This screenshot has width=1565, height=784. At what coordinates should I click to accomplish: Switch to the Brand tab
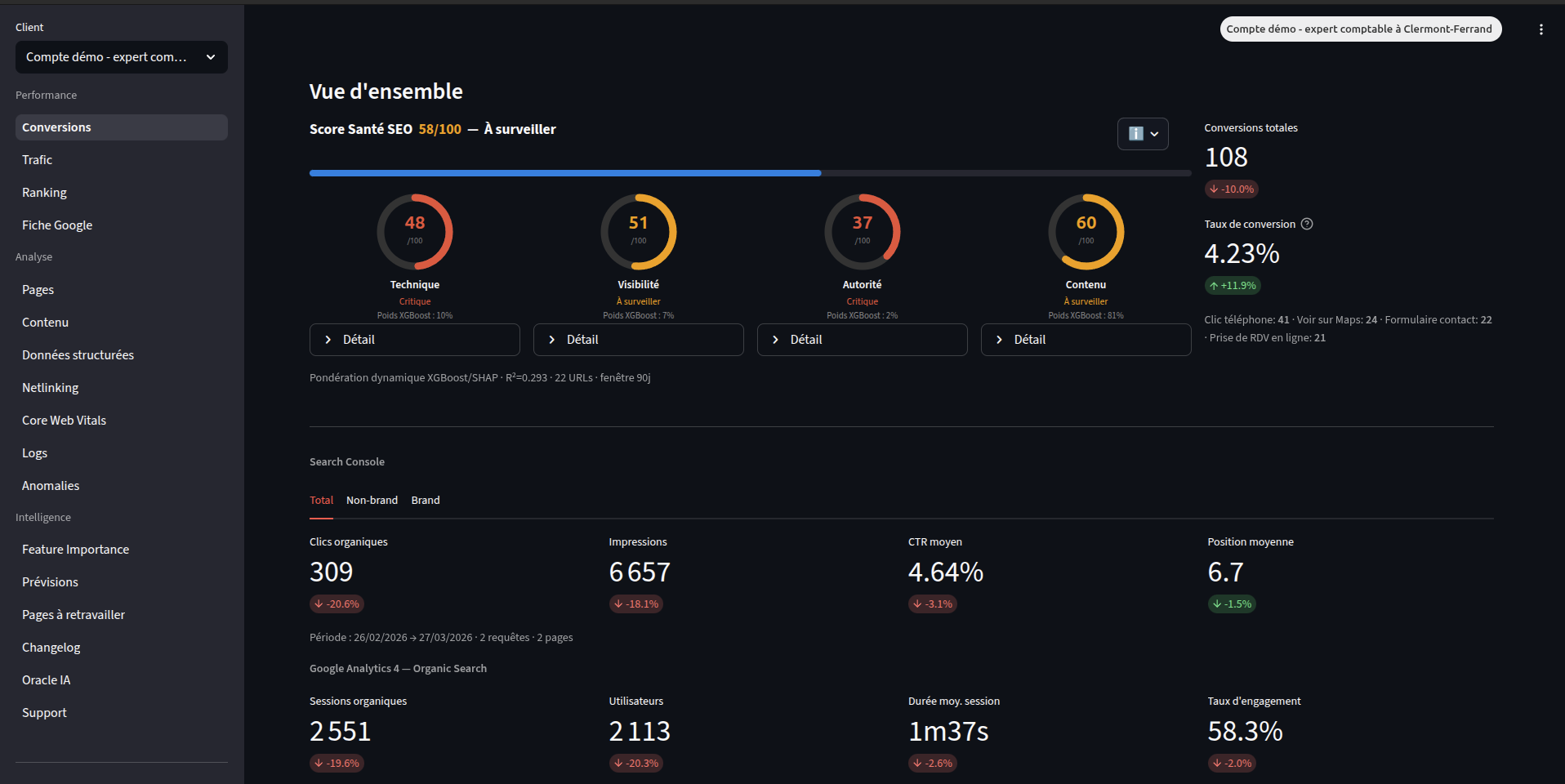tap(425, 500)
